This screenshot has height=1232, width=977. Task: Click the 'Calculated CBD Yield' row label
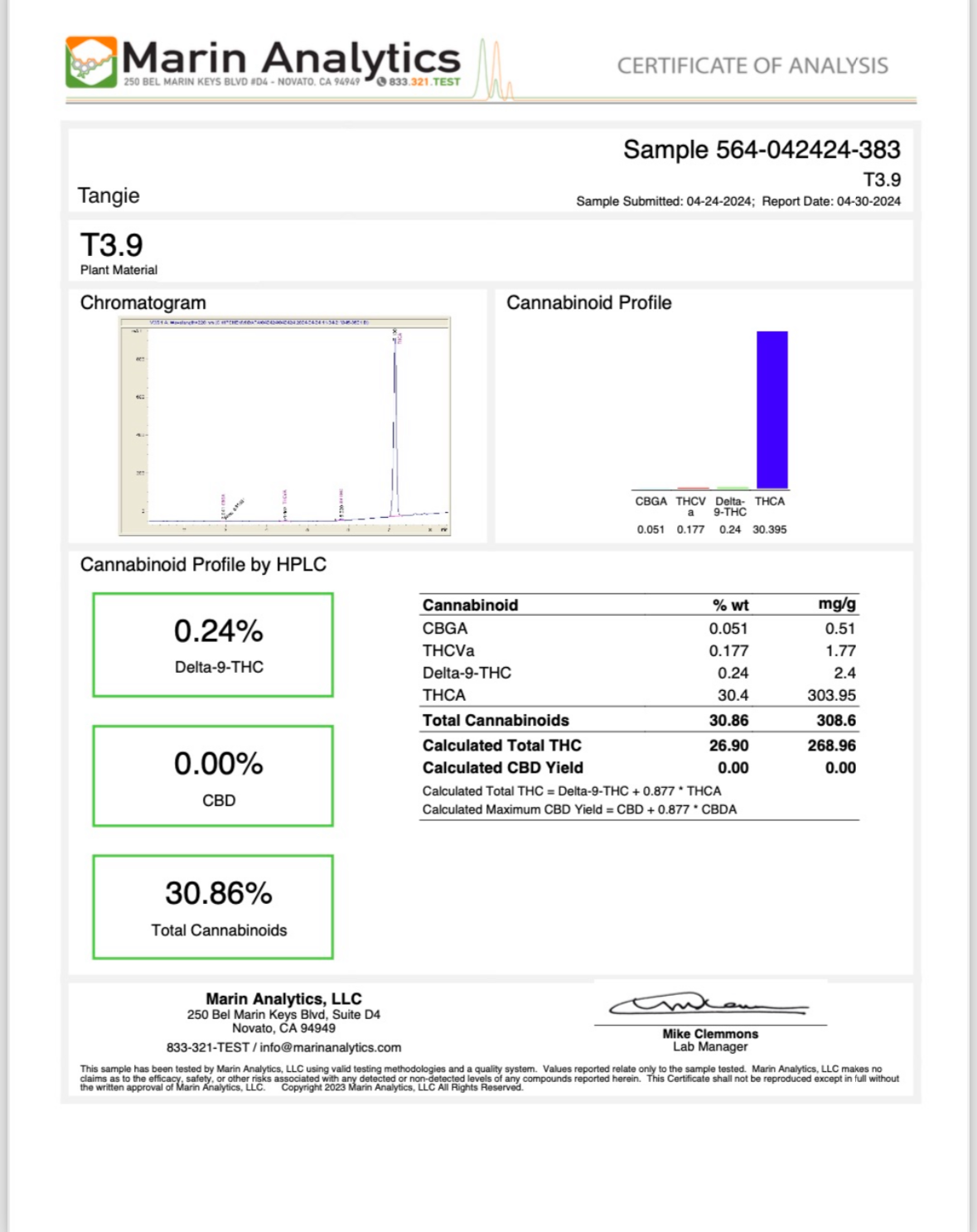click(503, 768)
